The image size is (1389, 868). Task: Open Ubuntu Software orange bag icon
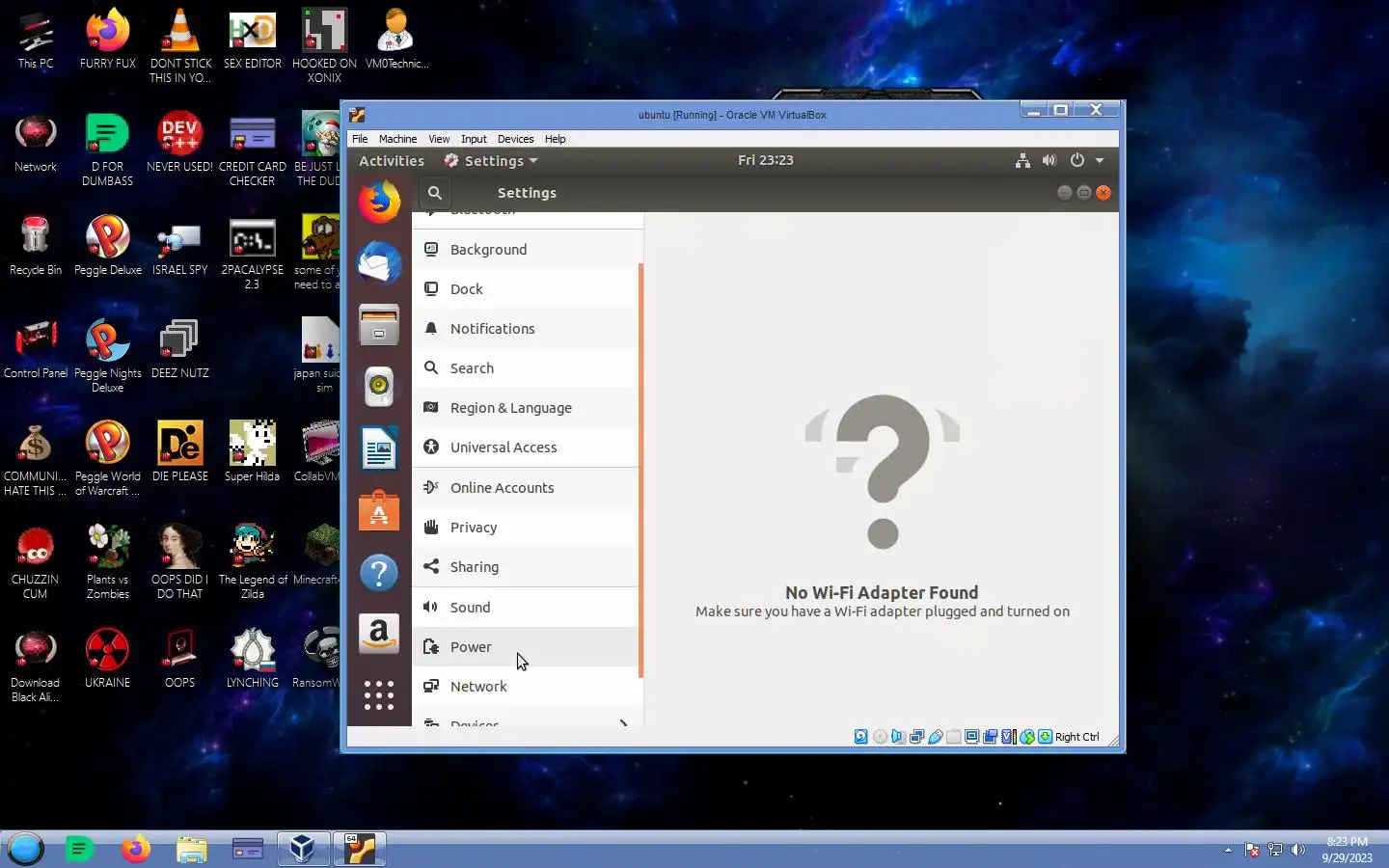pyautogui.click(x=379, y=510)
